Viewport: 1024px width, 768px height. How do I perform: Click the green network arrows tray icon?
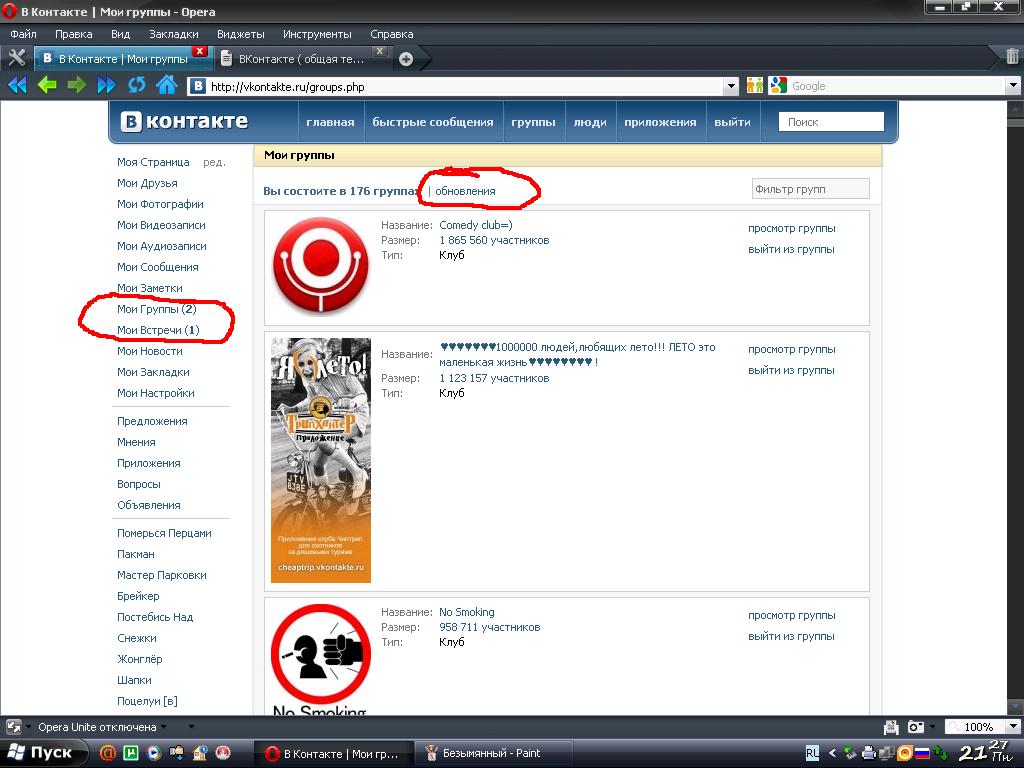point(940,753)
